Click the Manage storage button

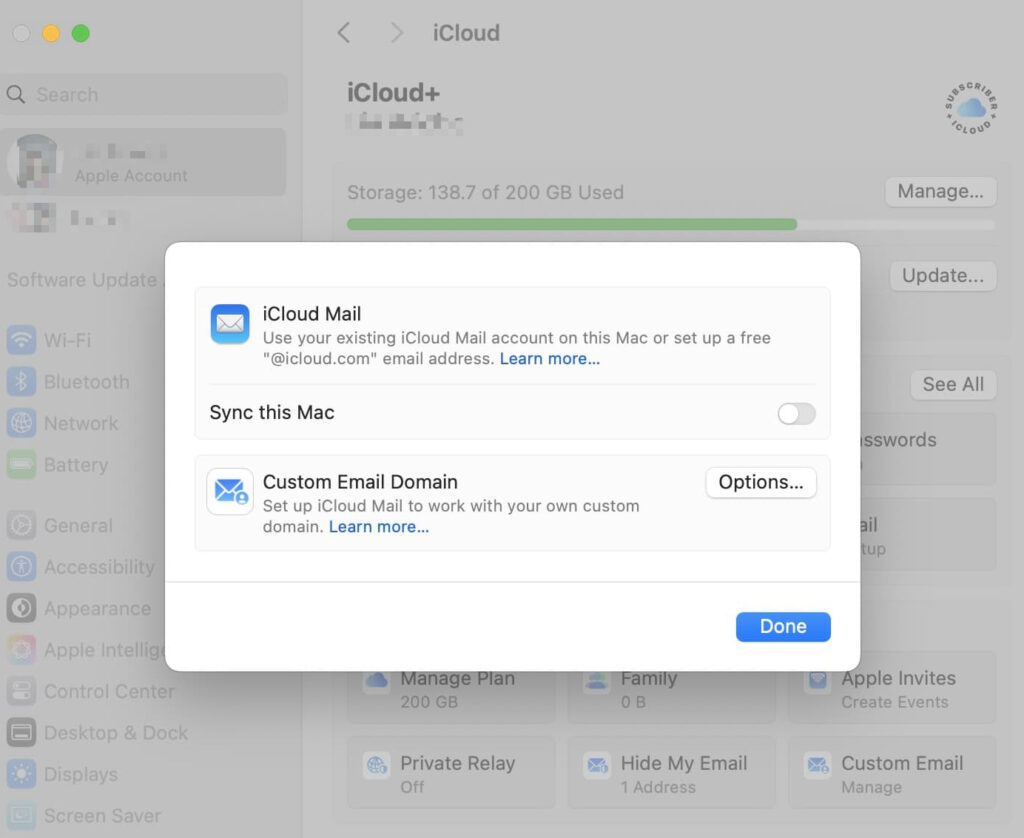click(x=940, y=191)
